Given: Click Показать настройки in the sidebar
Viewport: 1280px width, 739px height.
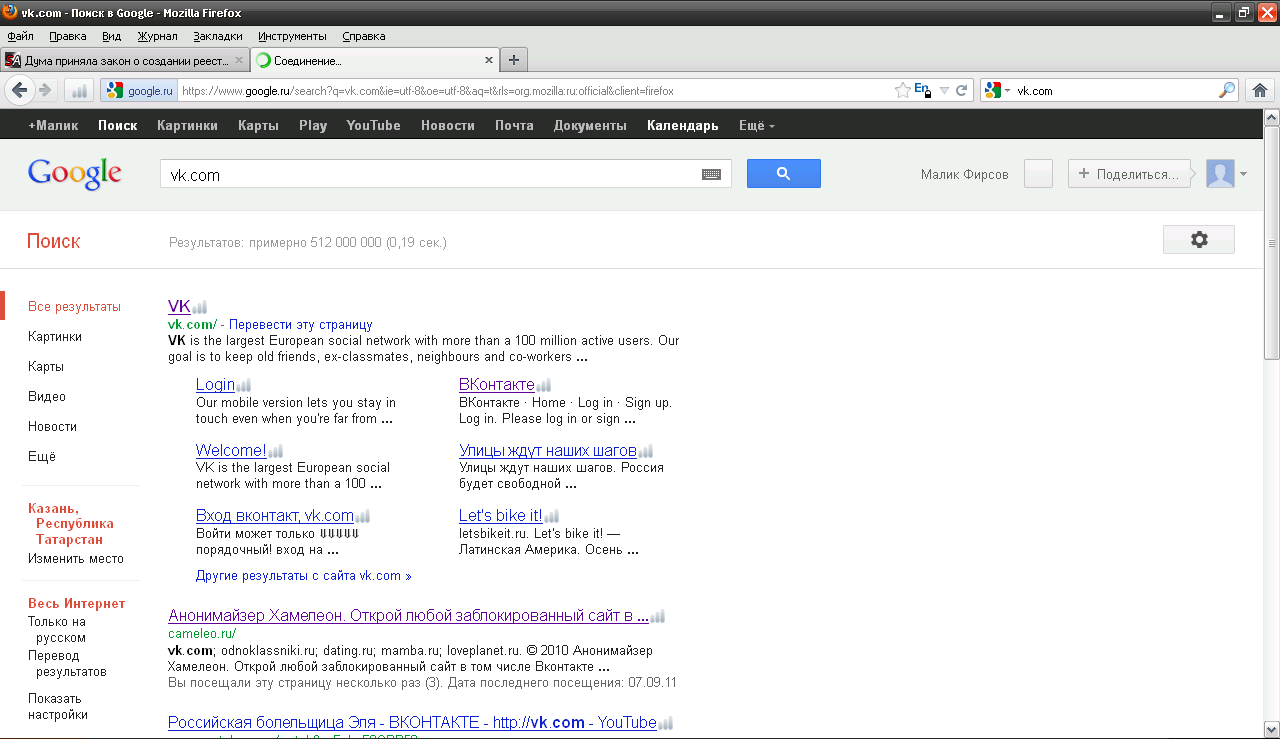Looking at the screenshot, I should pyautogui.click(x=58, y=706).
